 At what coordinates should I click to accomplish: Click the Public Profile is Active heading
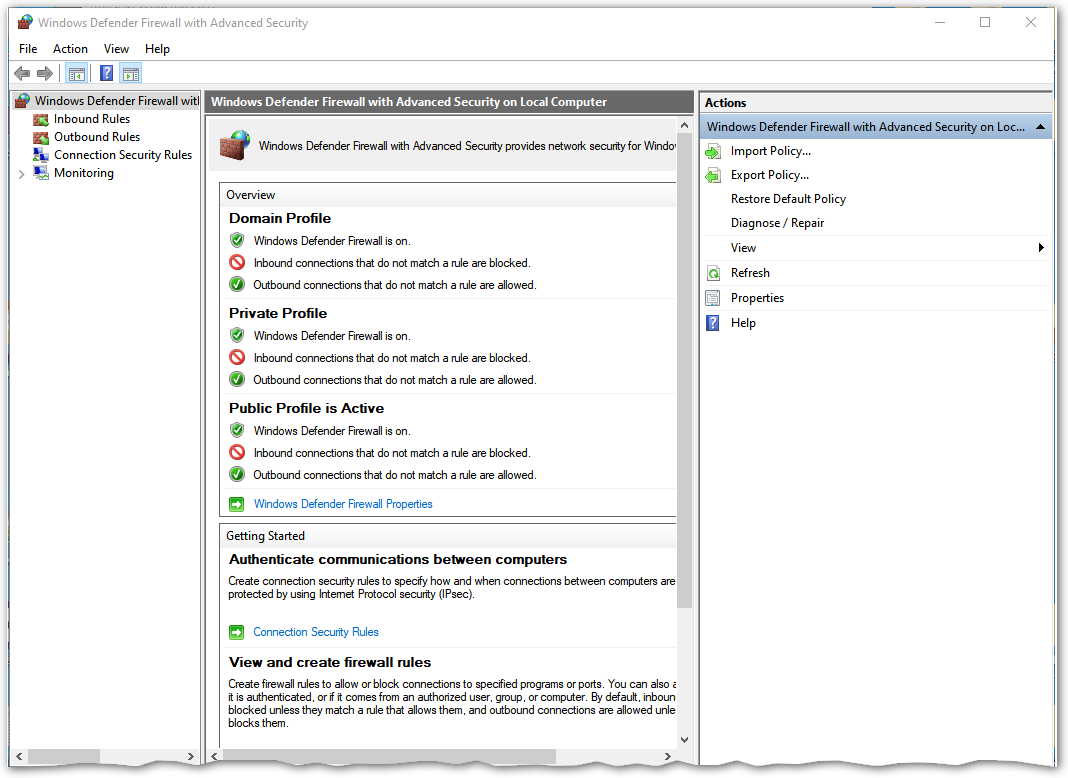point(307,408)
